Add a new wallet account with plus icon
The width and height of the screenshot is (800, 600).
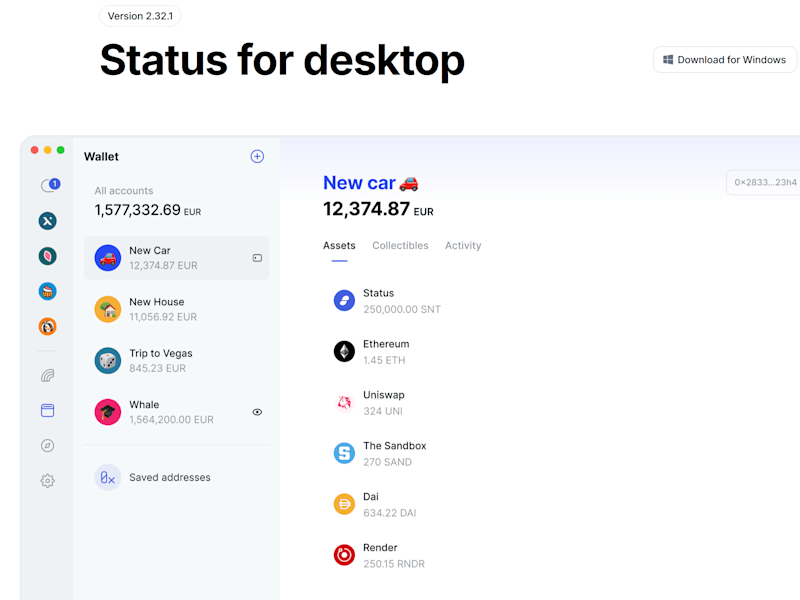[257, 157]
